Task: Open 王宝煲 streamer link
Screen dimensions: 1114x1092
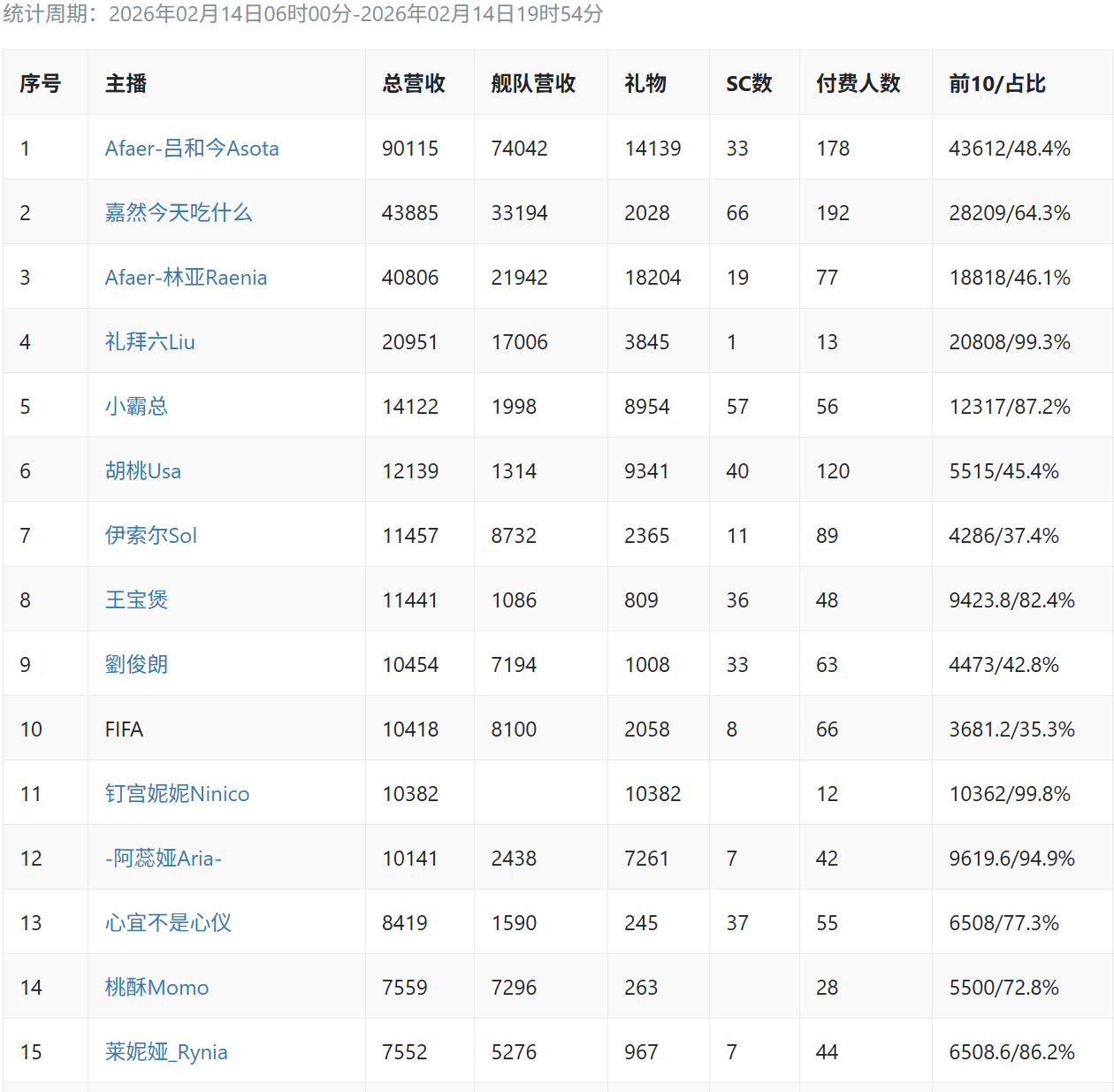Action: tap(136, 600)
